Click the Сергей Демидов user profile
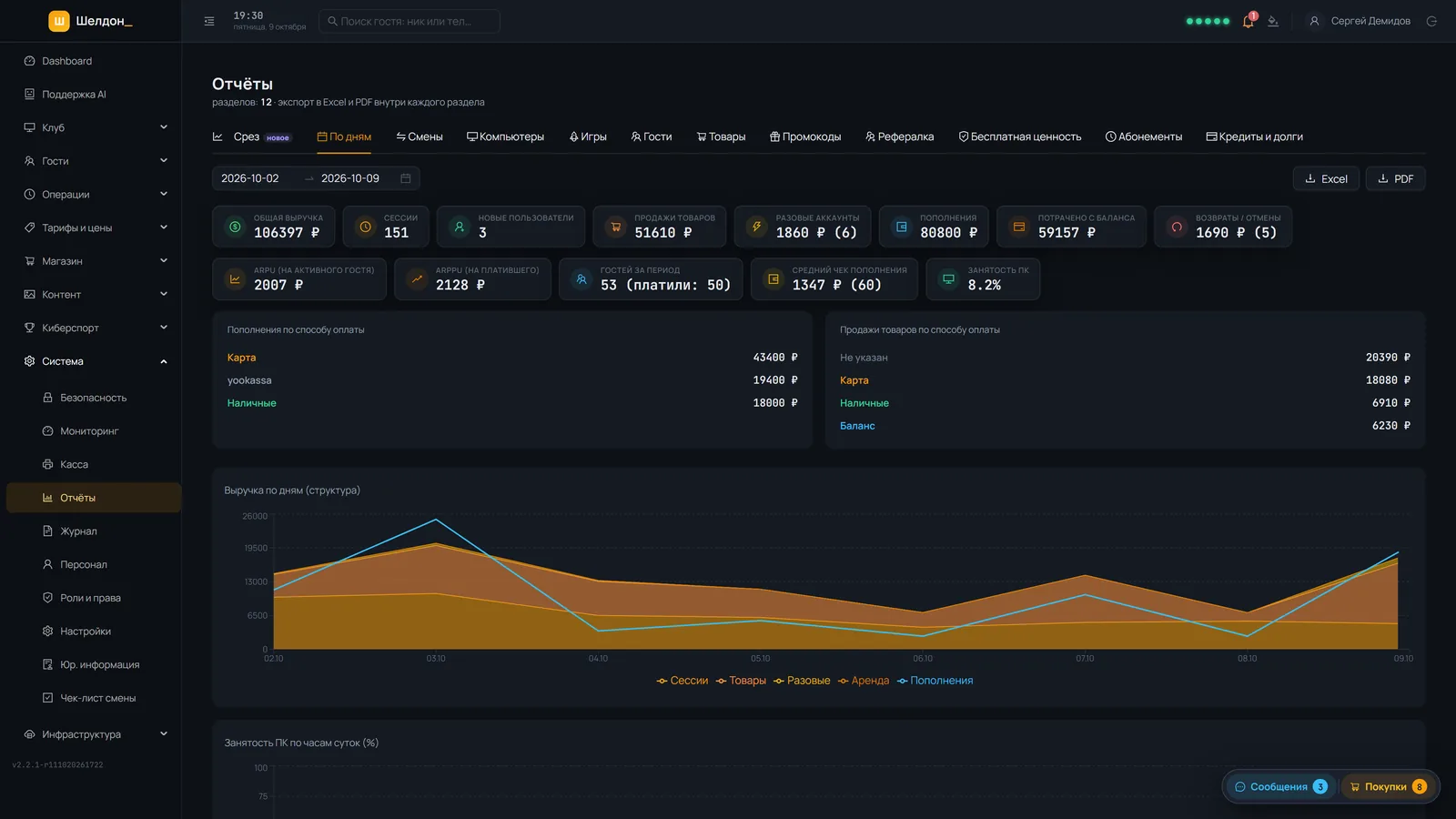Screen dimensions: 1456x819 tap(1360, 21)
